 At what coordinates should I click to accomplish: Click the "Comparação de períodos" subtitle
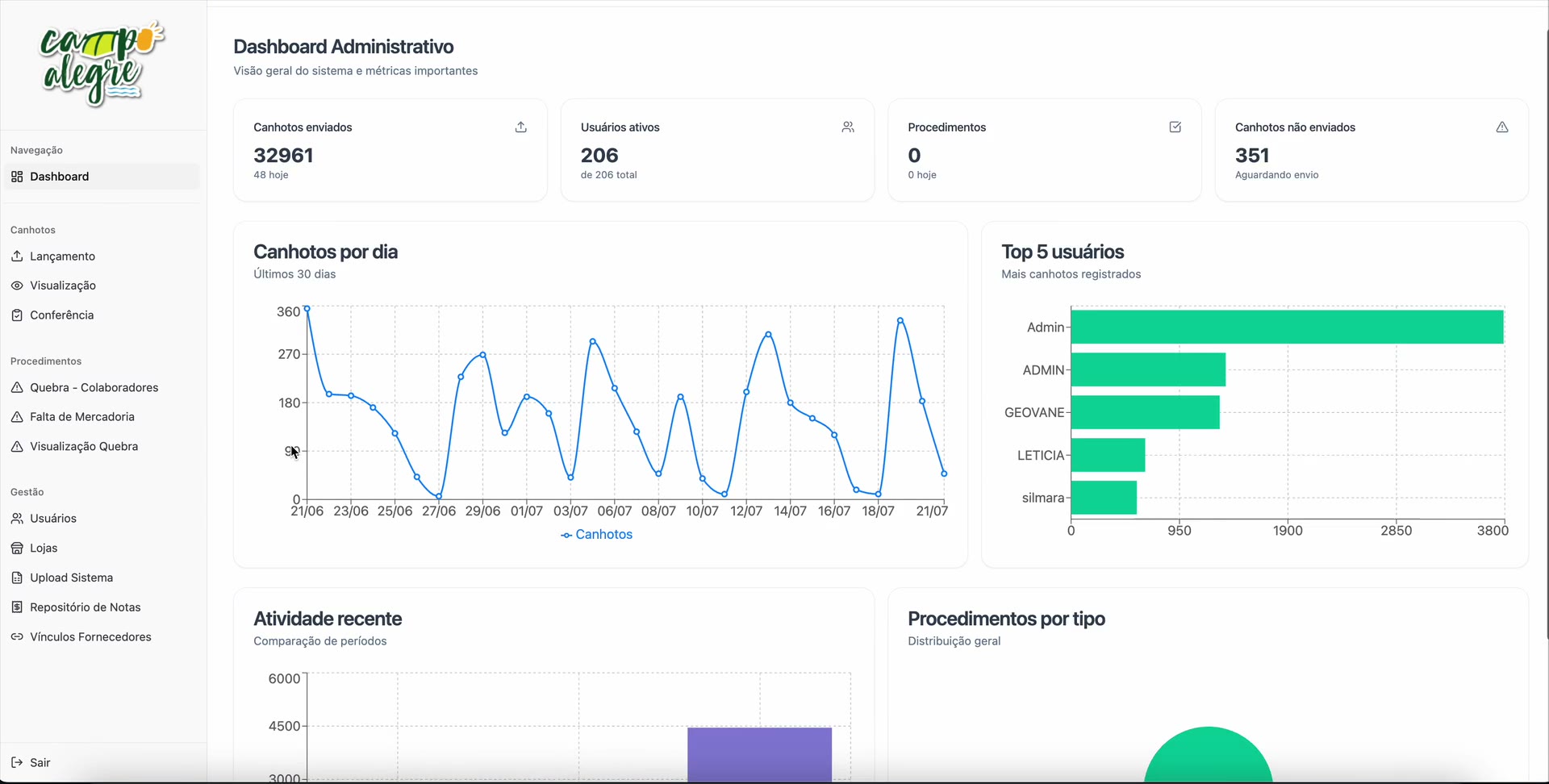click(x=320, y=641)
